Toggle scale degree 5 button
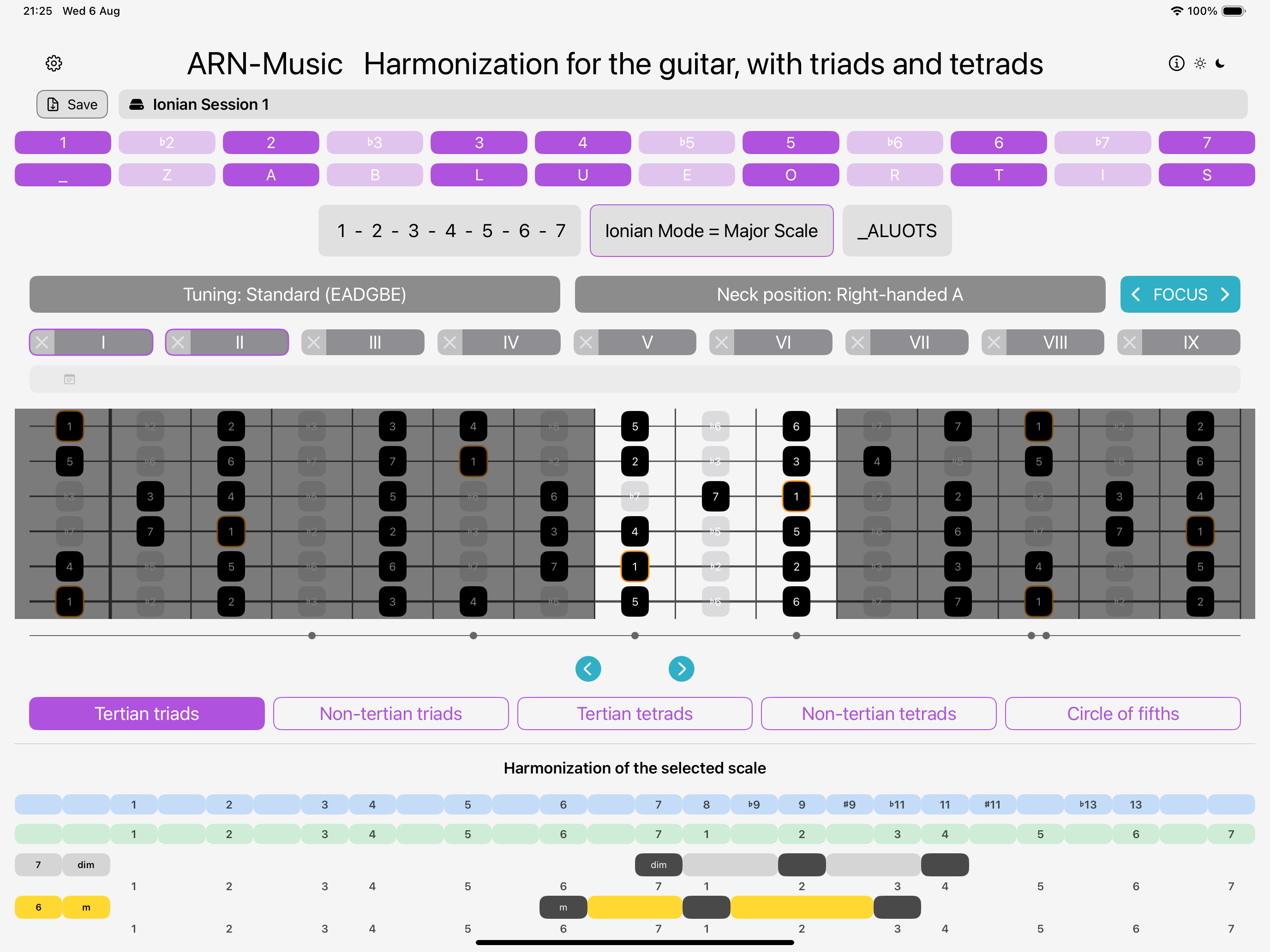Viewport: 1270px width, 952px height. tap(791, 143)
